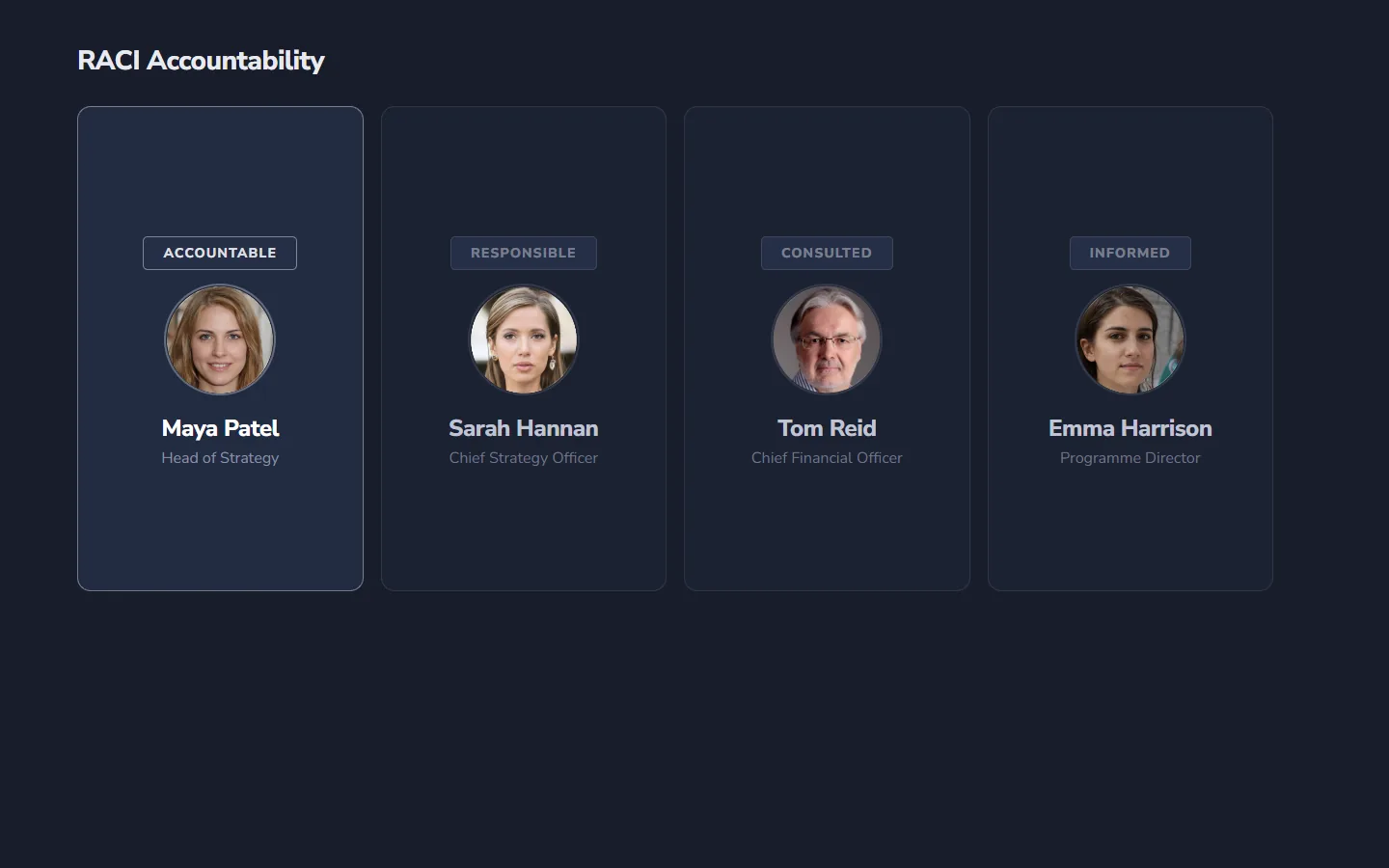This screenshot has width=1389, height=868.
Task: Select Emma Harrison's card
Action: 1130,540
